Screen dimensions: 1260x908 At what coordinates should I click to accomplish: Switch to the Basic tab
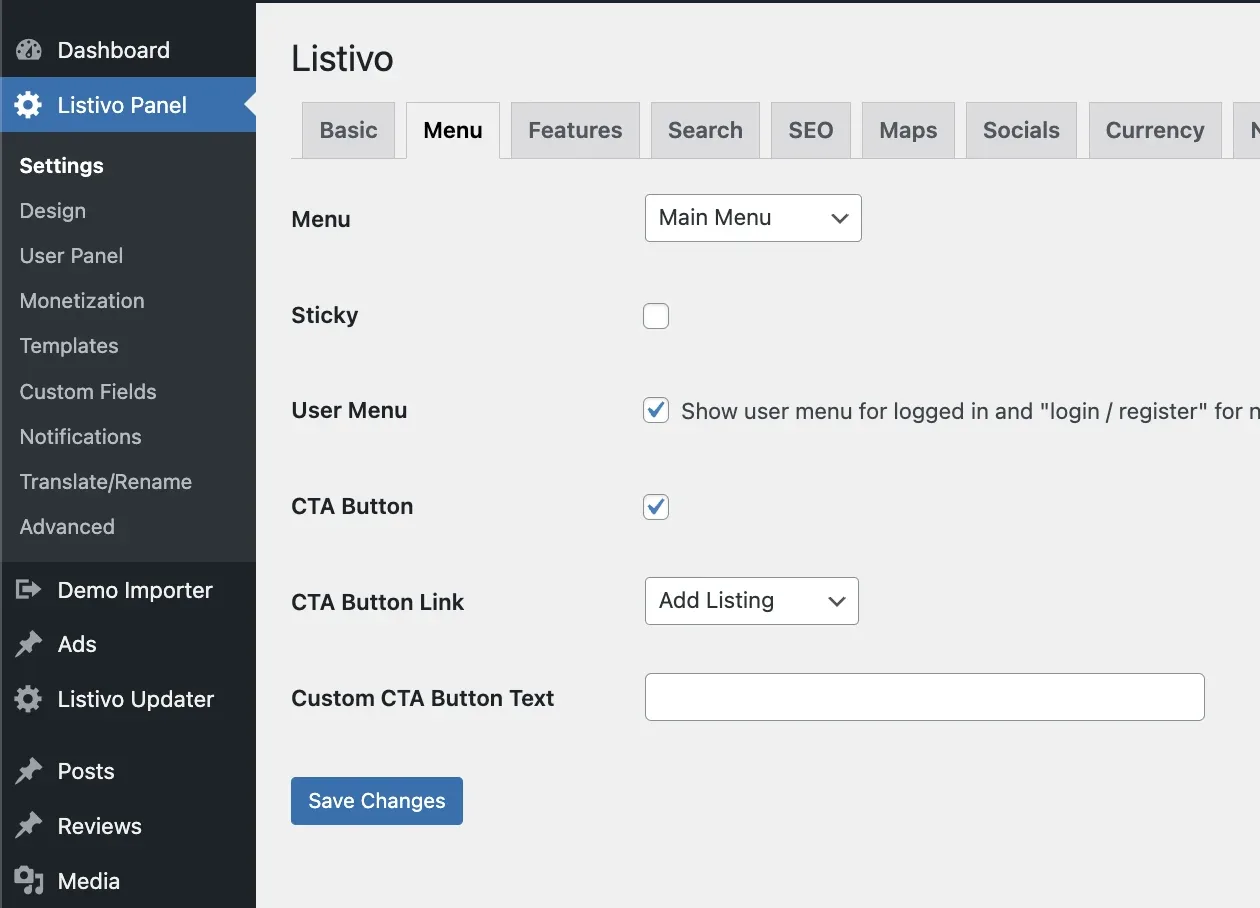(348, 130)
